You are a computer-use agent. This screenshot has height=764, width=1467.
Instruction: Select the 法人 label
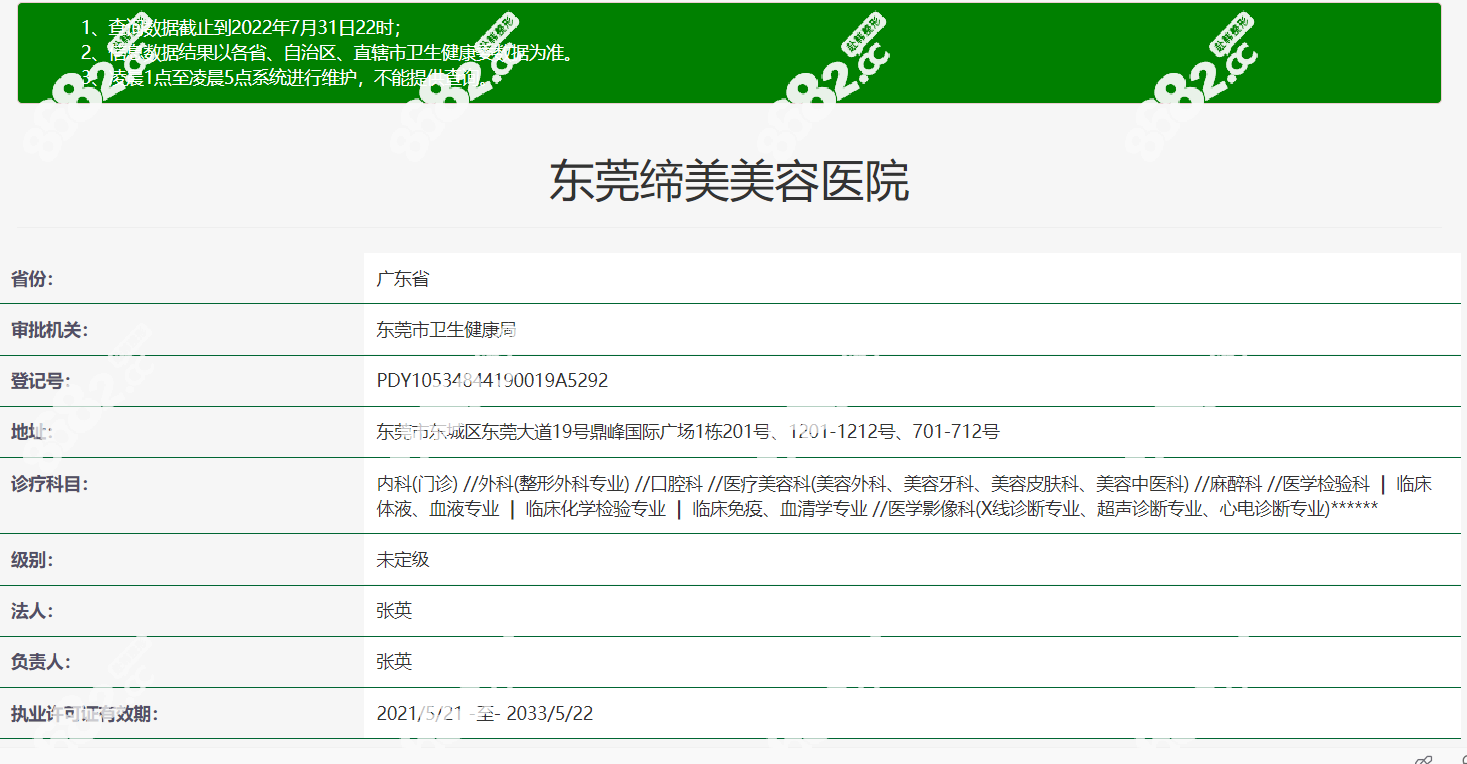pos(32,610)
